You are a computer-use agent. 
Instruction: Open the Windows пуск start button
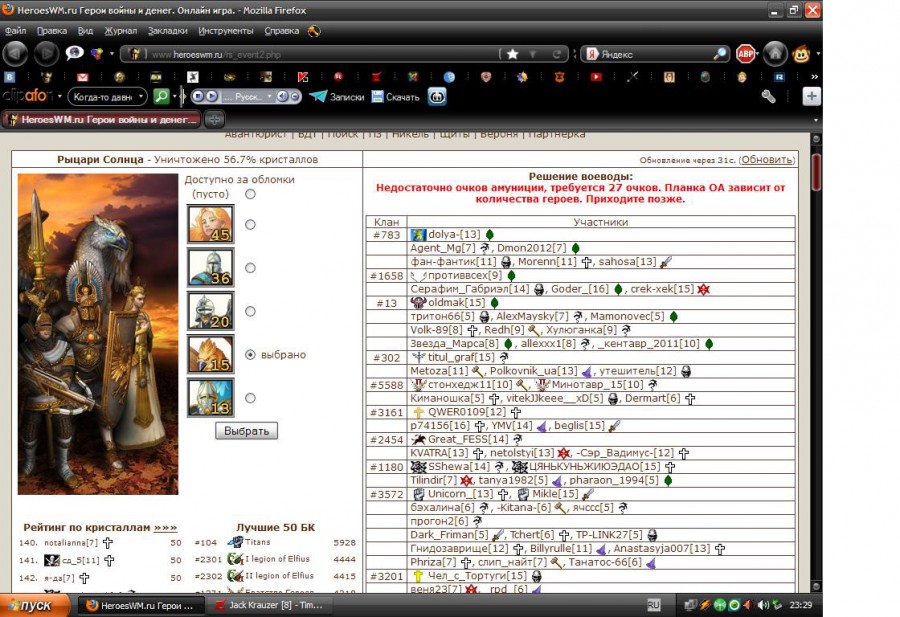click(x=35, y=606)
